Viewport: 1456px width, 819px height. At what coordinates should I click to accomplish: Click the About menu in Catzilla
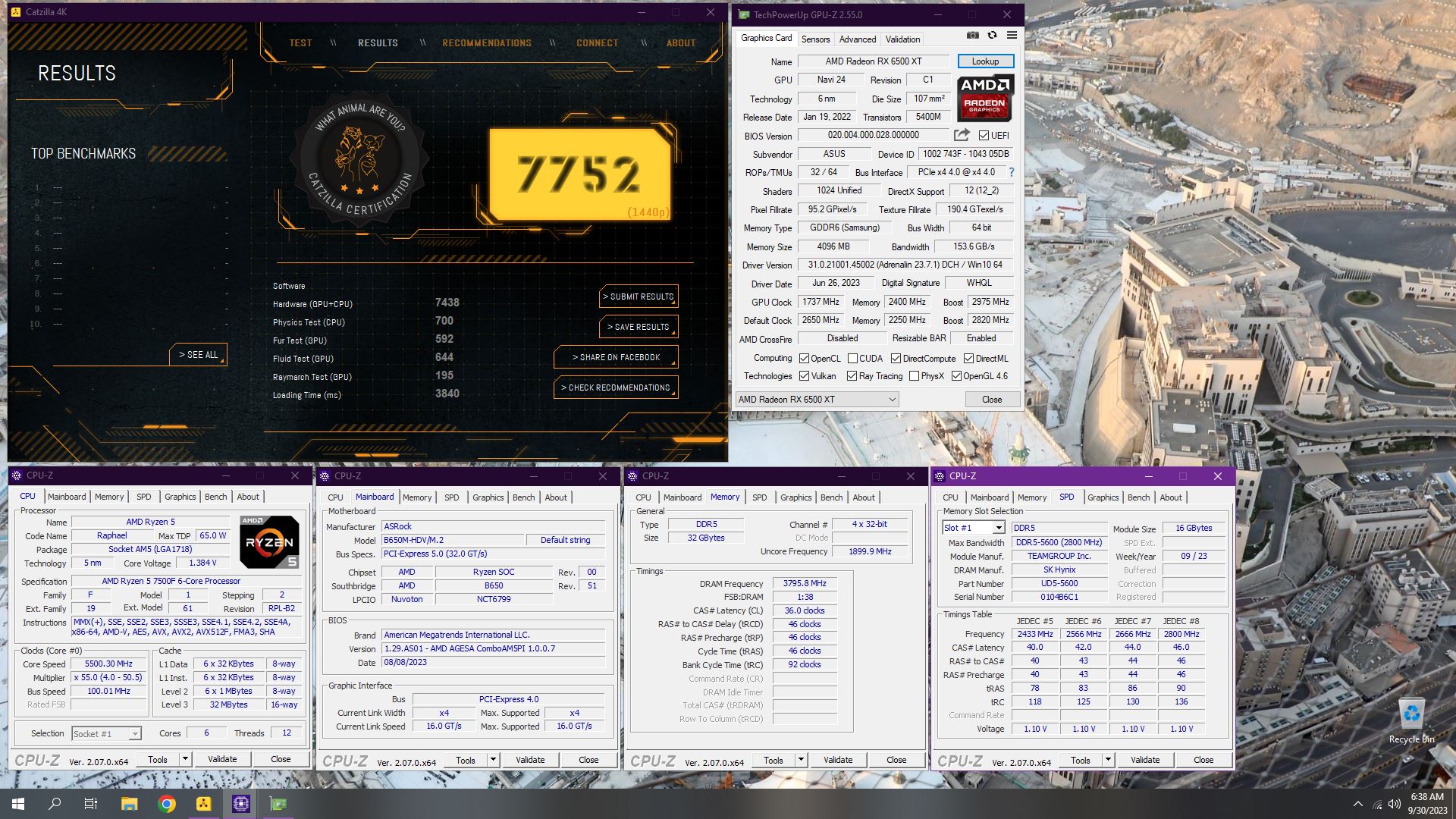coord(681,43)
